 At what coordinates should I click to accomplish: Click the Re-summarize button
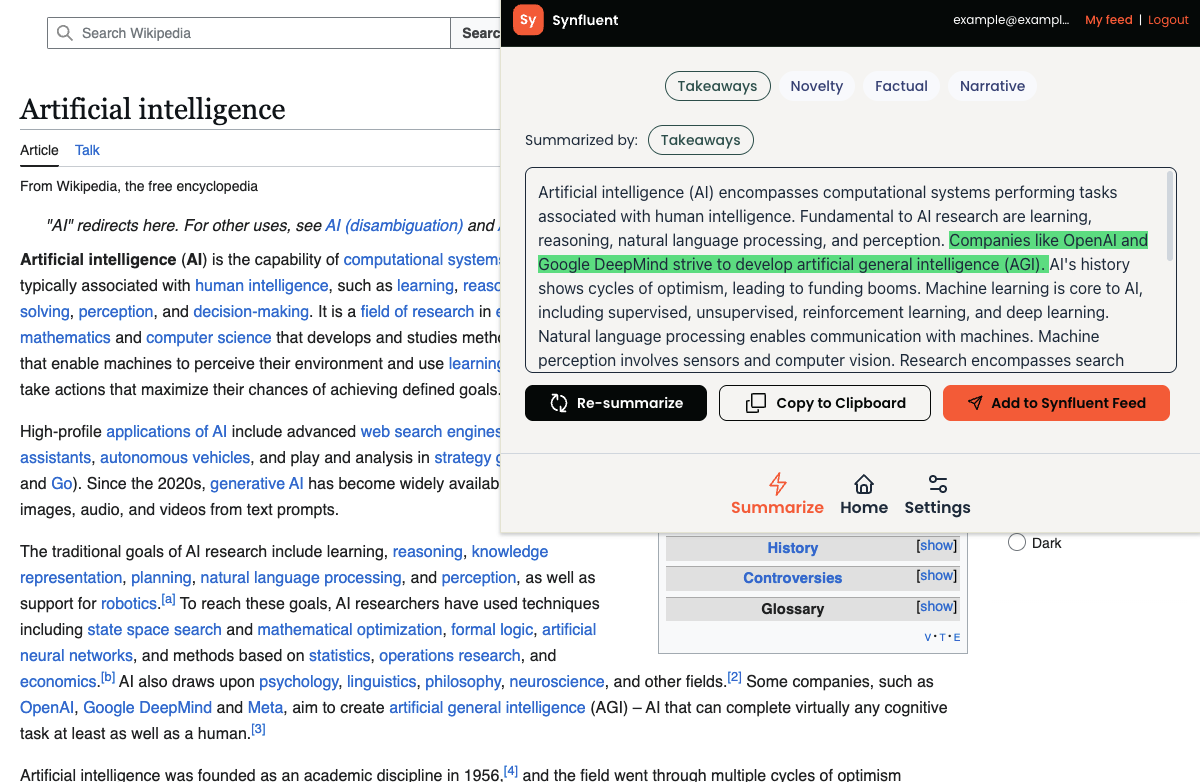click(616, 403)
